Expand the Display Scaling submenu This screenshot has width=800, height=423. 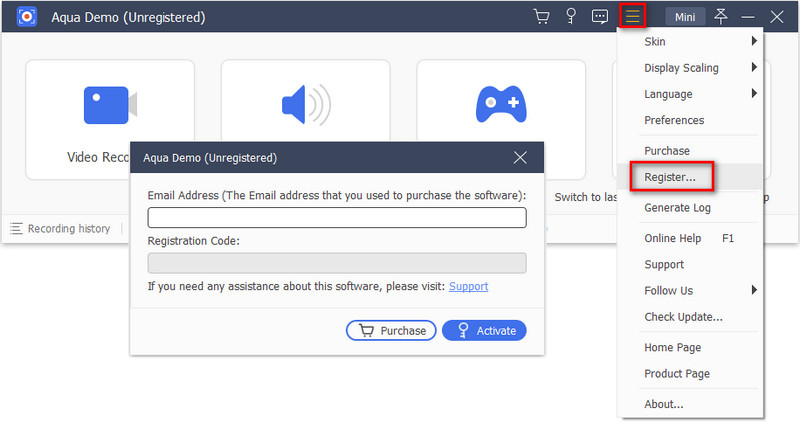tap(690, 68)
